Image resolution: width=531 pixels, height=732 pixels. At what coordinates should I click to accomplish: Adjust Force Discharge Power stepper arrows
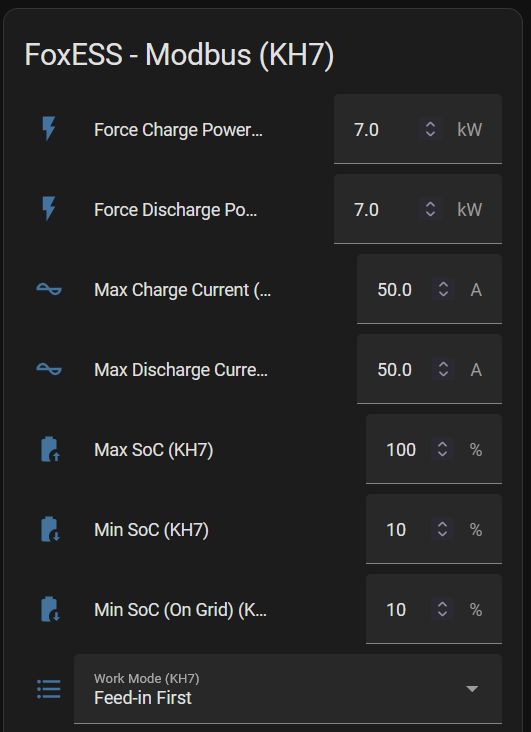pyautogui.click(x=430, y=209)
